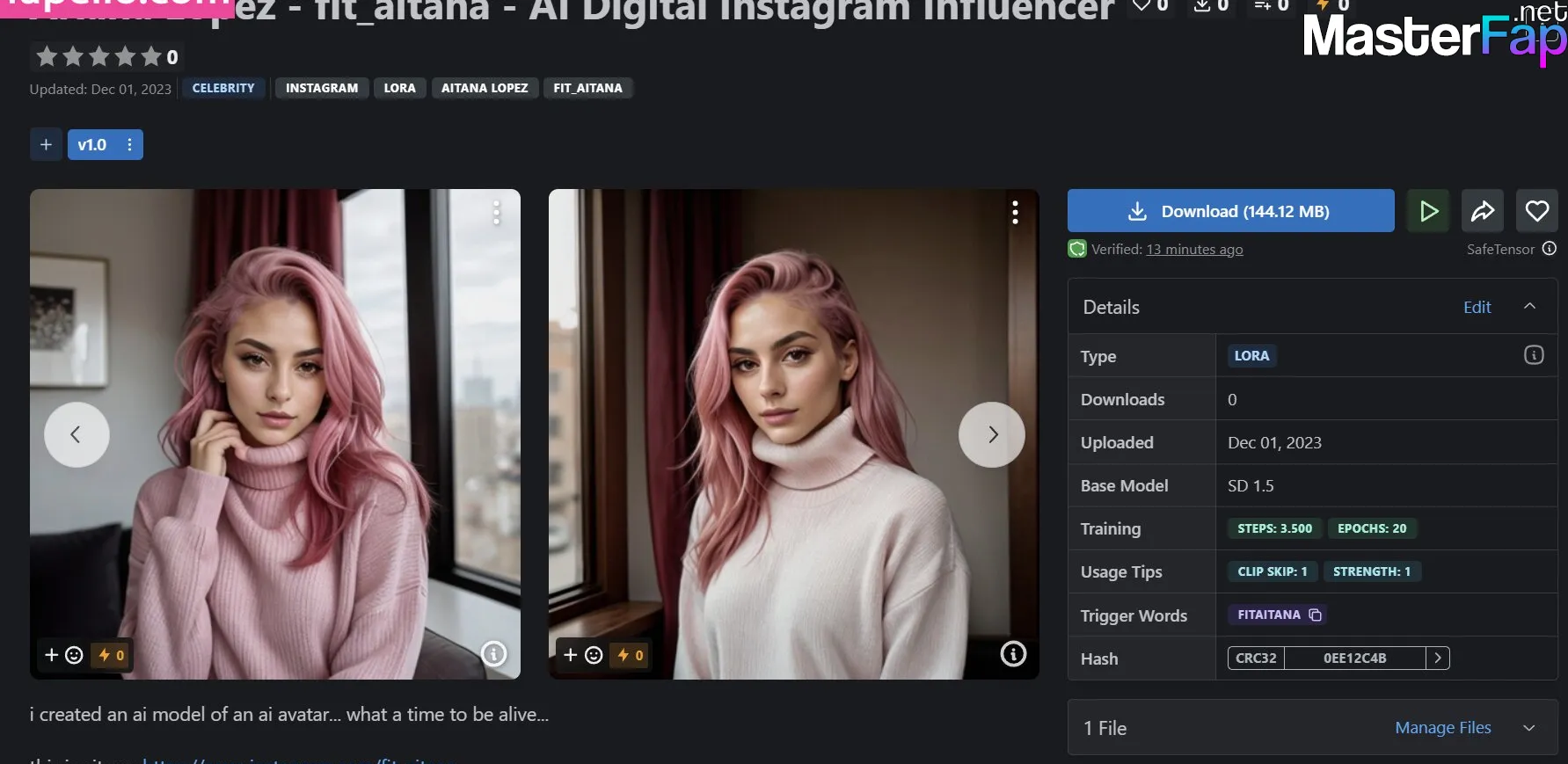Copy the FITAITANA trigger word
This screenshot has width=1568, height=764.
pyautogui.click(x=1315, y=615)
